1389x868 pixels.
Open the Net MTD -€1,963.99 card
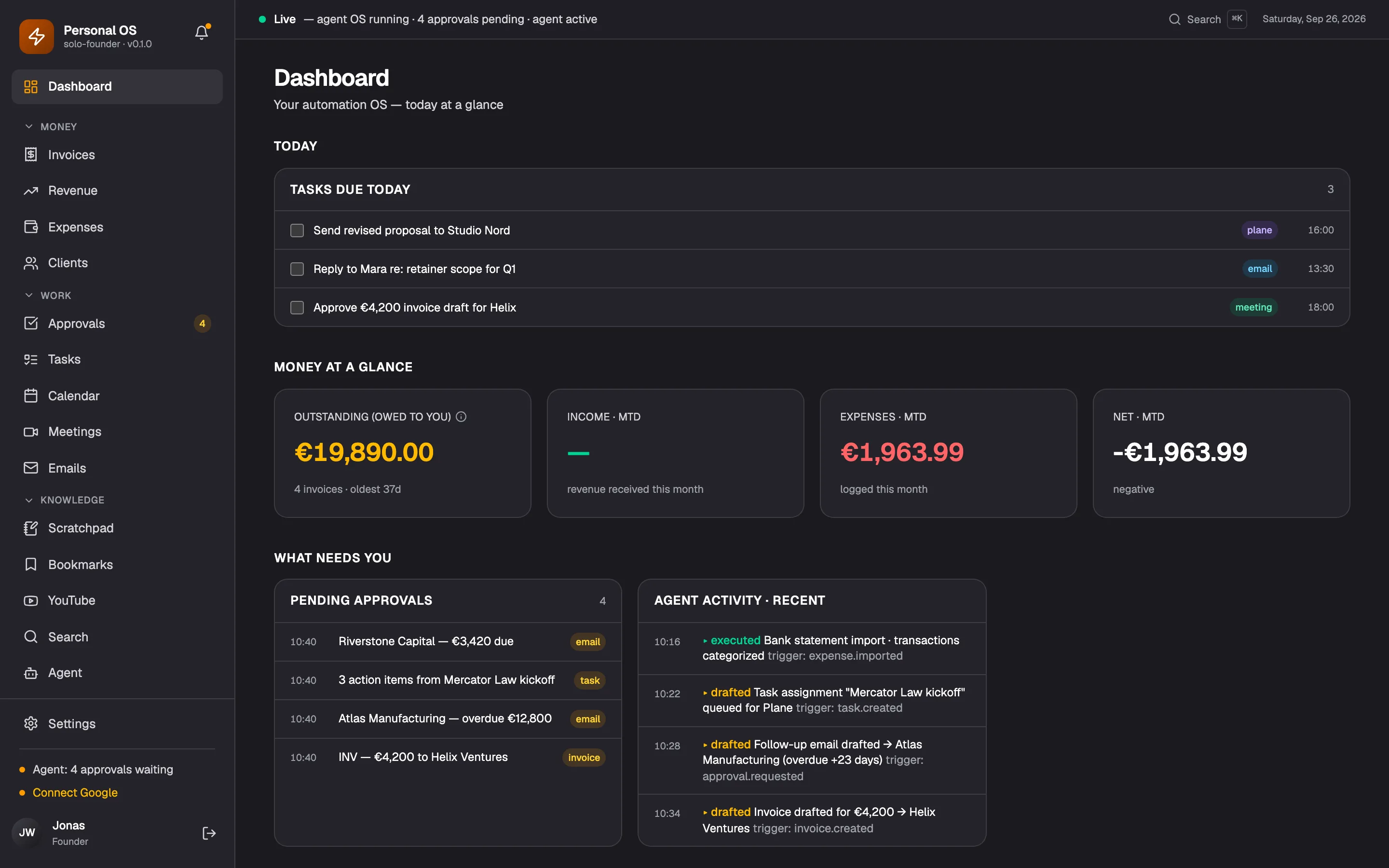pyautogui.click(x=1221, y=453)
